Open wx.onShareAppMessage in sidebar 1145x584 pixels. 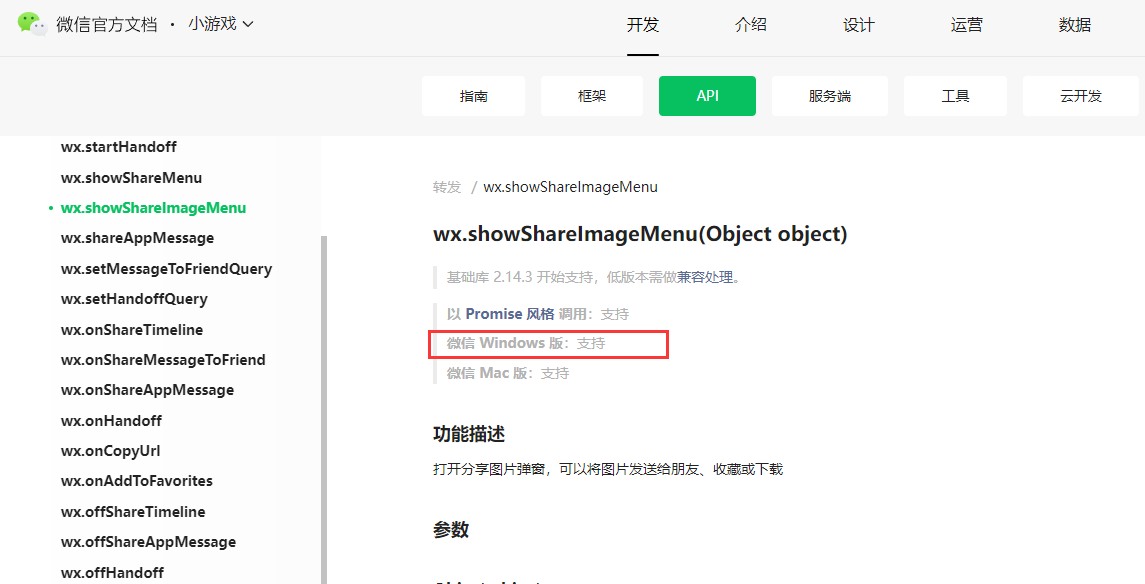(148, 391)
